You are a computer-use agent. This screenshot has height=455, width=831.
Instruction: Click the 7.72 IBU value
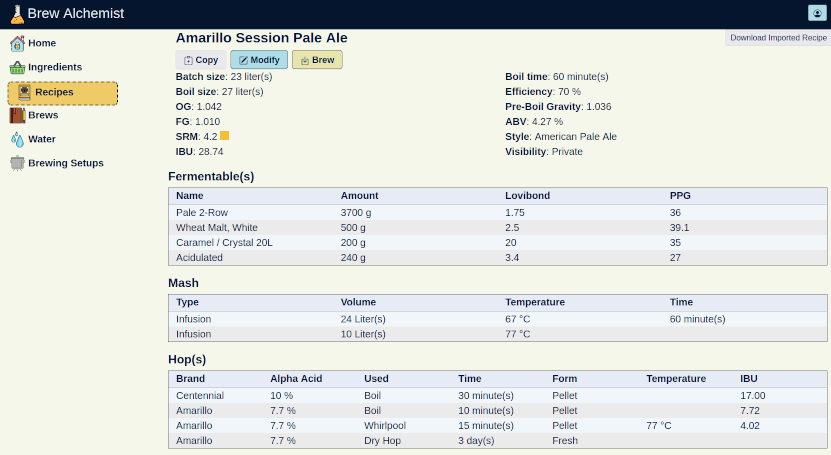coord(750,411)
